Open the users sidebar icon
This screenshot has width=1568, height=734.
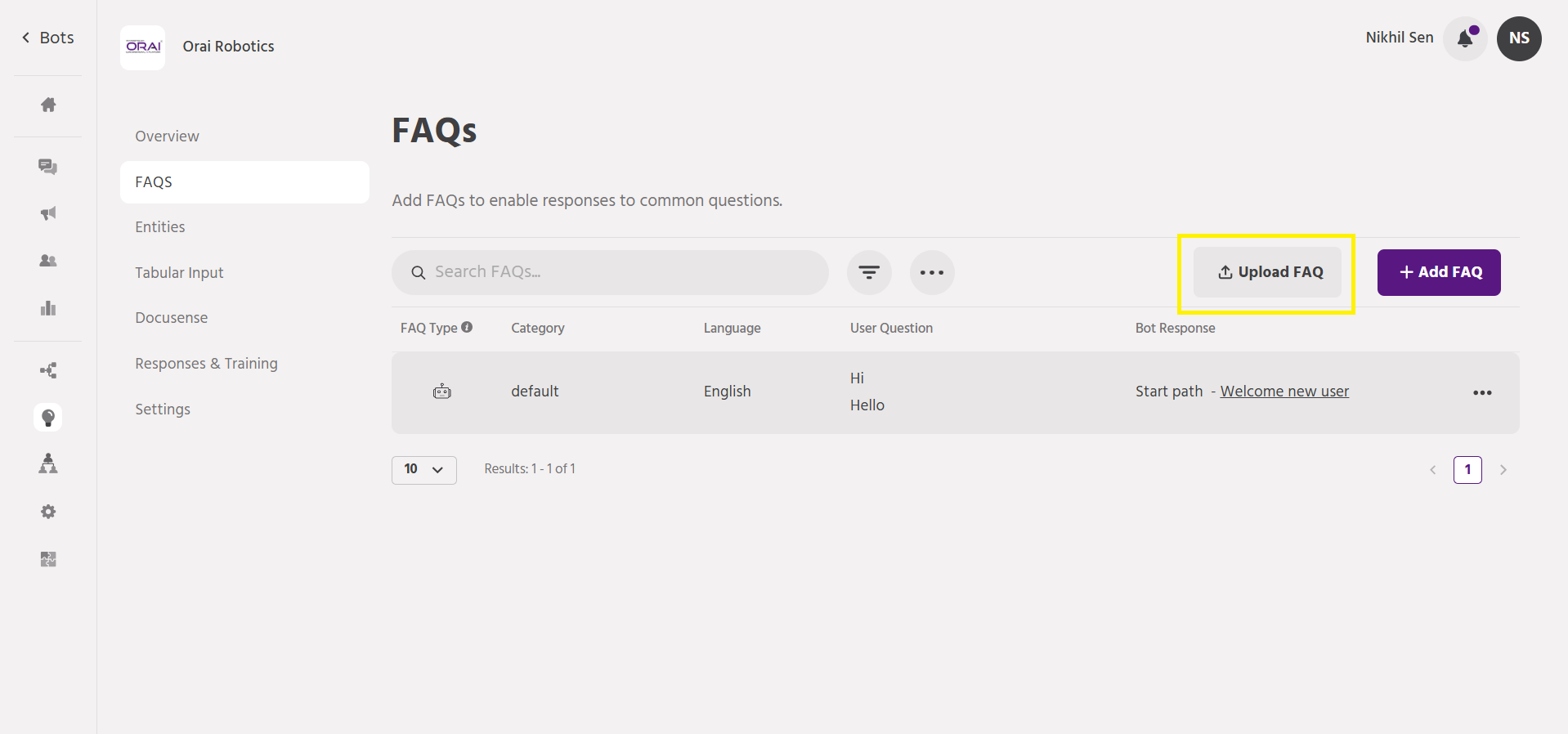pyautogui.click(x=48, y=261)
